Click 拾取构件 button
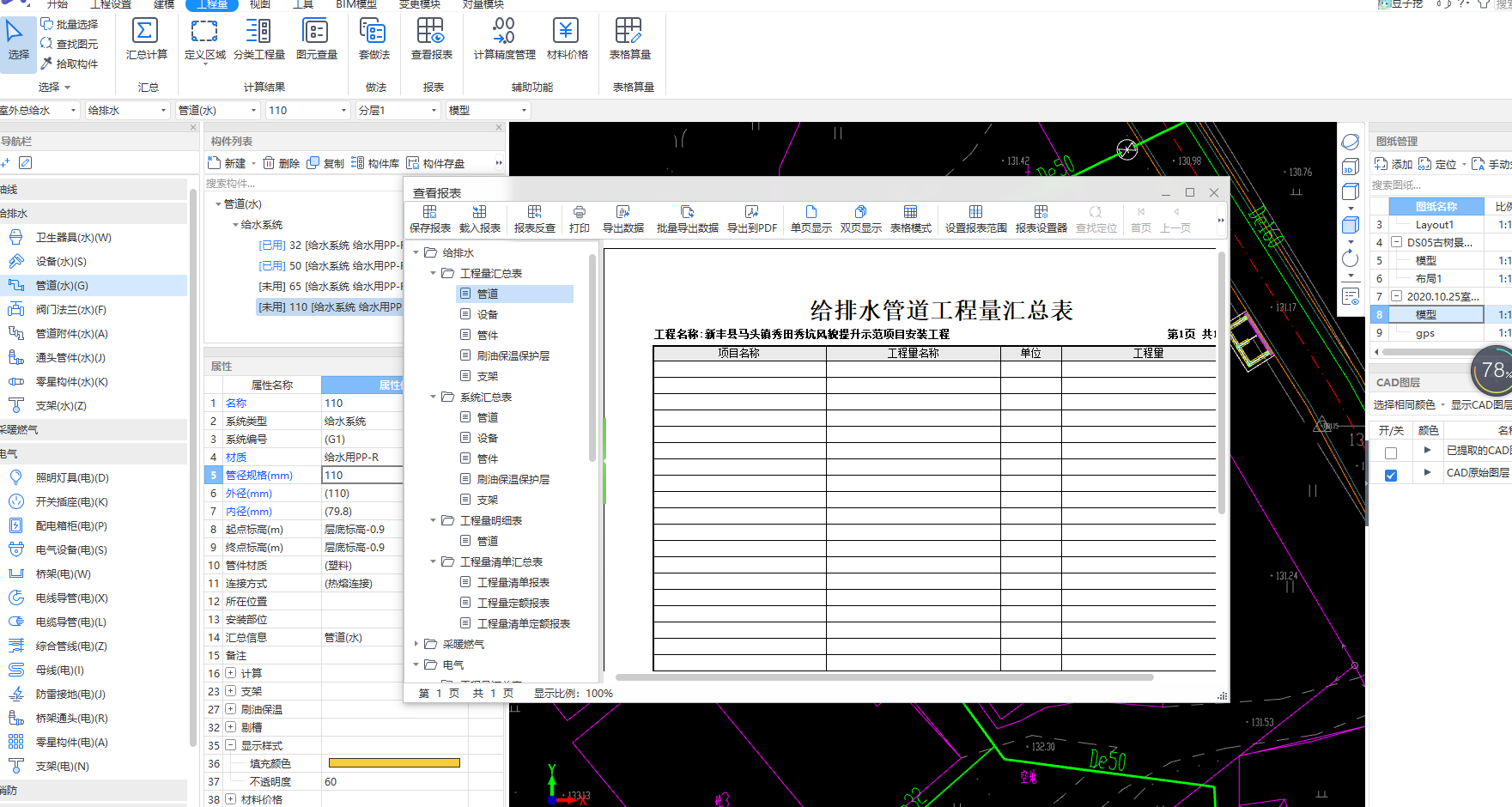The image size is (1512, 807). pyautogui.click(x=70, y=64)
